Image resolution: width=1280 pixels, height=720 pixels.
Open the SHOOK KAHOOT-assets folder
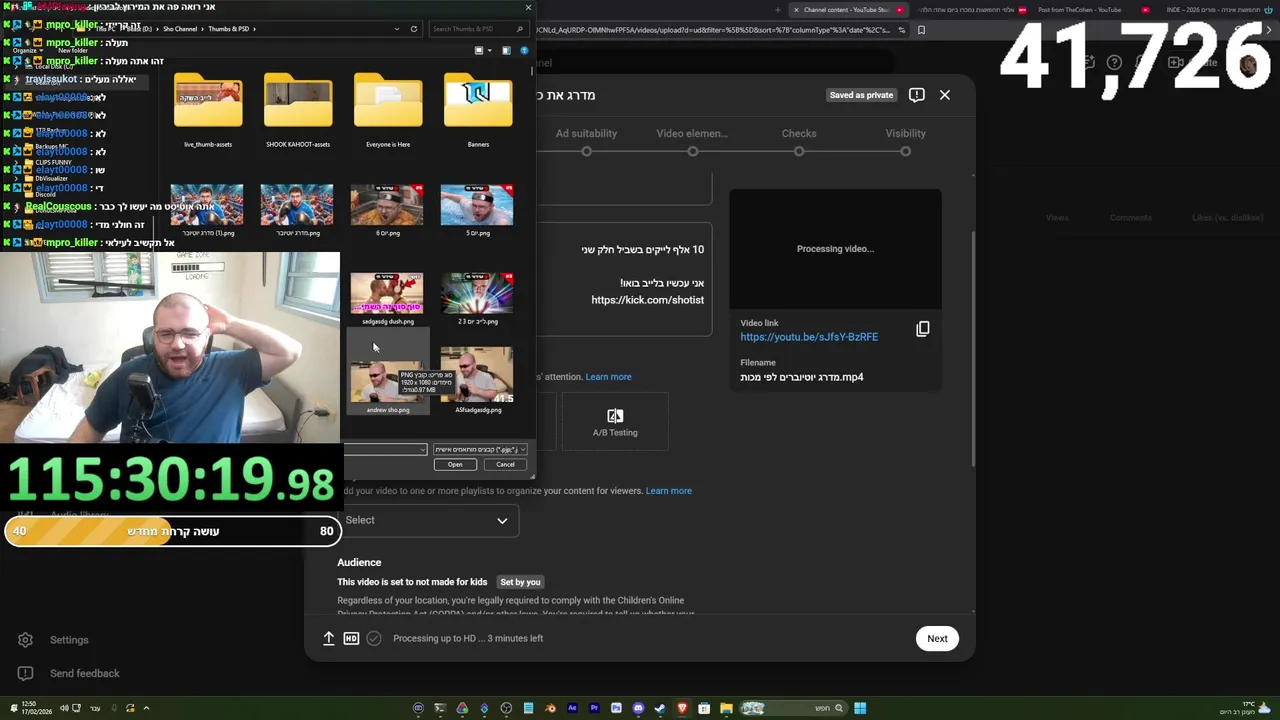pyautogui.click(x=298, y=110)
